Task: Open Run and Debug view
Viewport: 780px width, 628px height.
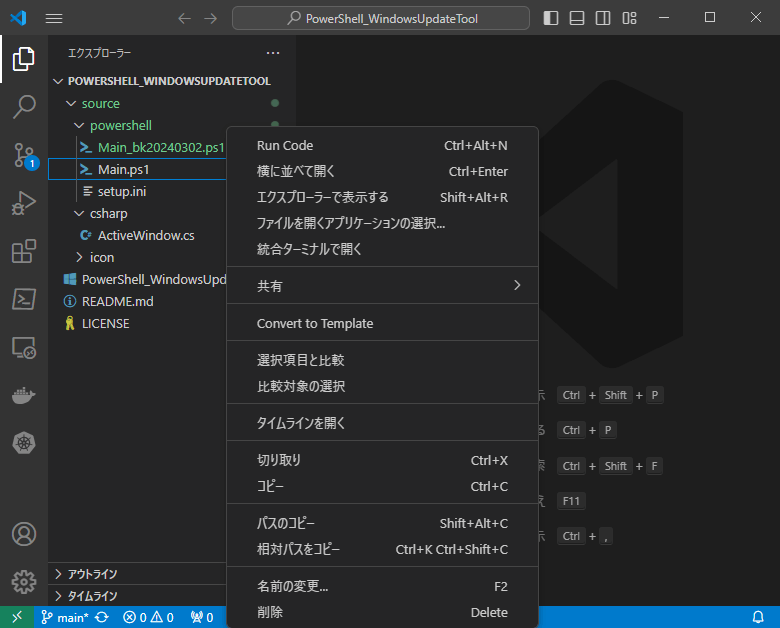Action: coord(23,203)
